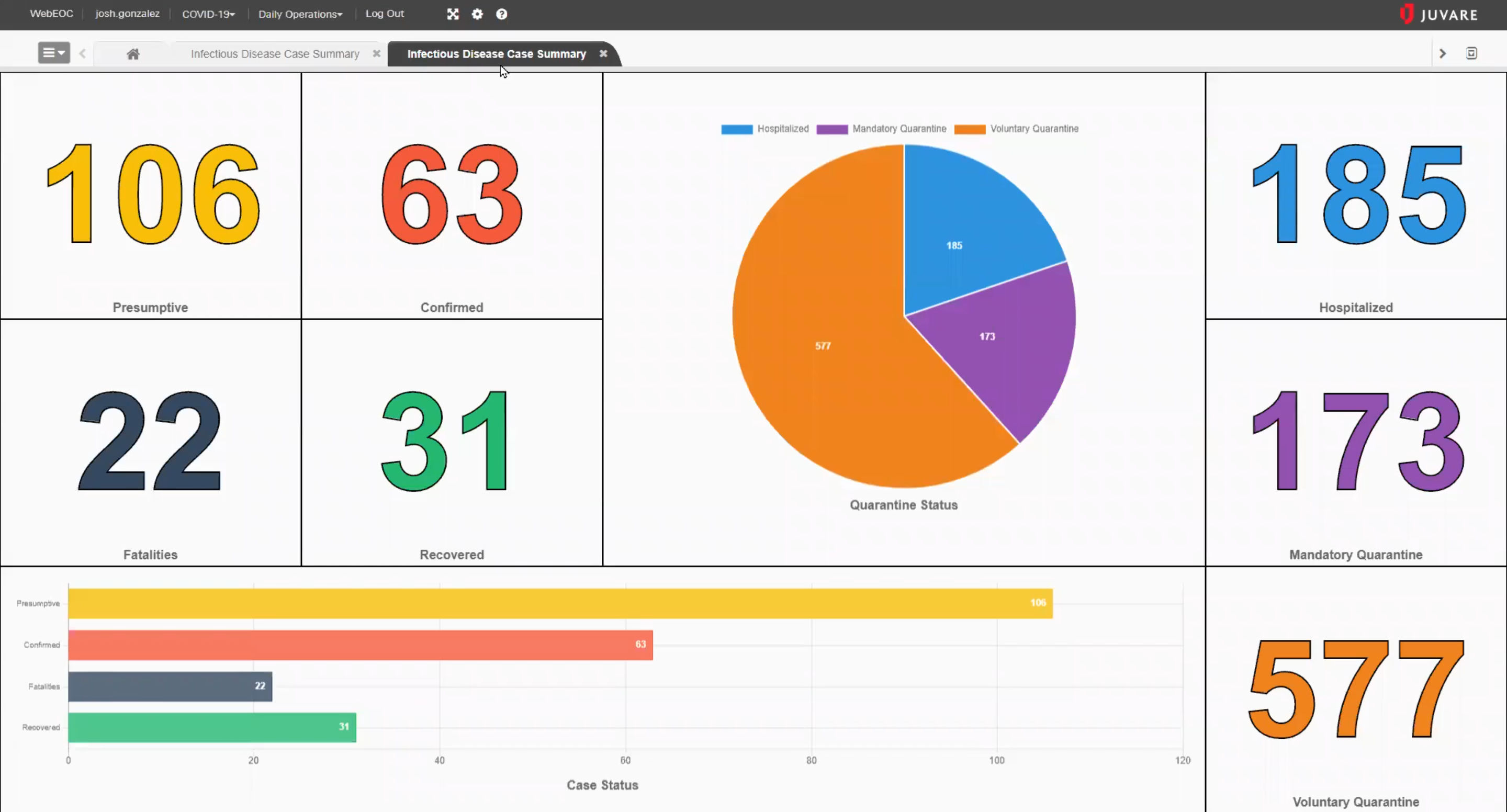
Task: Select the active Infectious Disease Case Summary tab
Action: coord(497,53)
